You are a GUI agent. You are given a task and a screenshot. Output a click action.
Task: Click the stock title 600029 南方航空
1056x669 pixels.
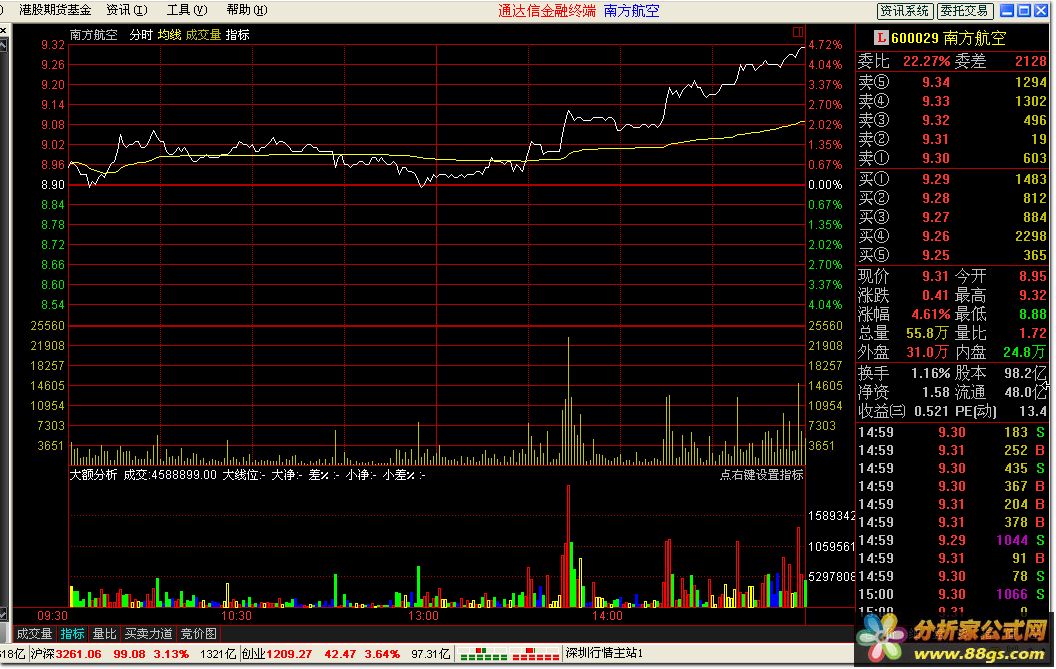(x=948, y=38)
